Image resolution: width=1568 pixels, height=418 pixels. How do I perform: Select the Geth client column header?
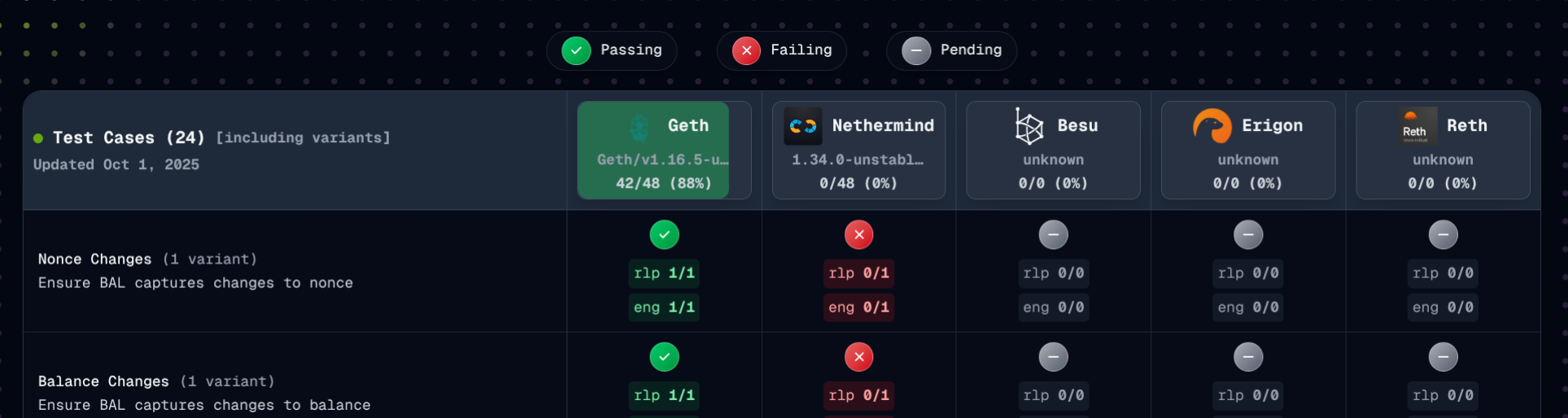tap(664, 150)
